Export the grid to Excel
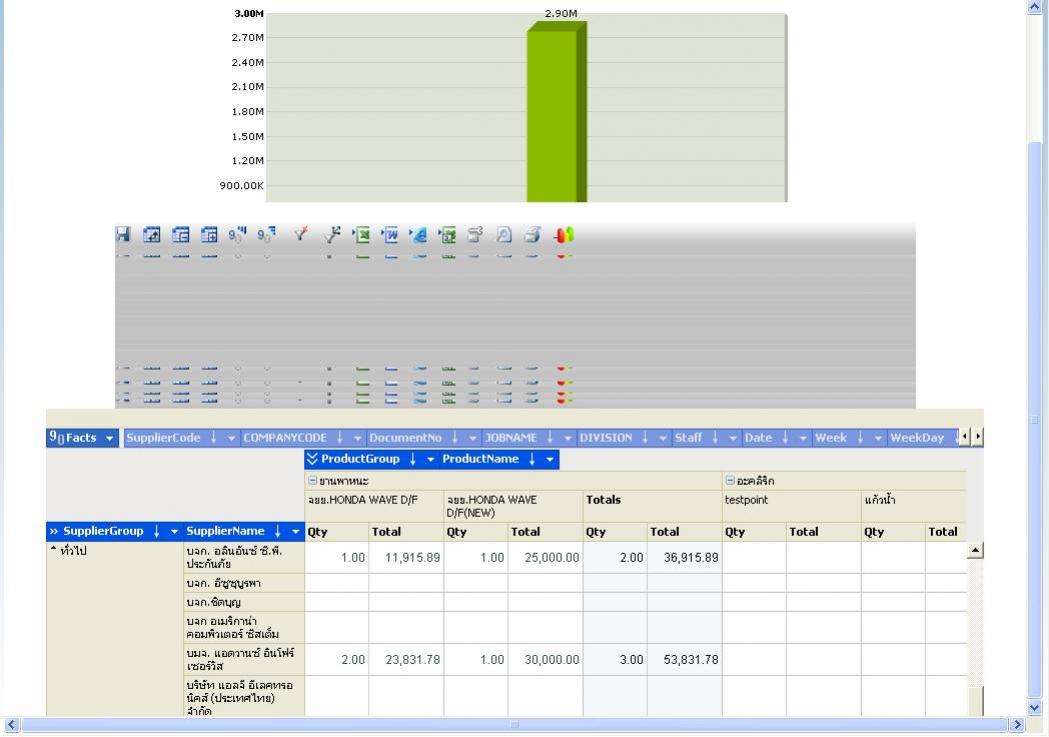Image resolution: width=1049 pixels, height=737 pixels. [x=361, y=234]
